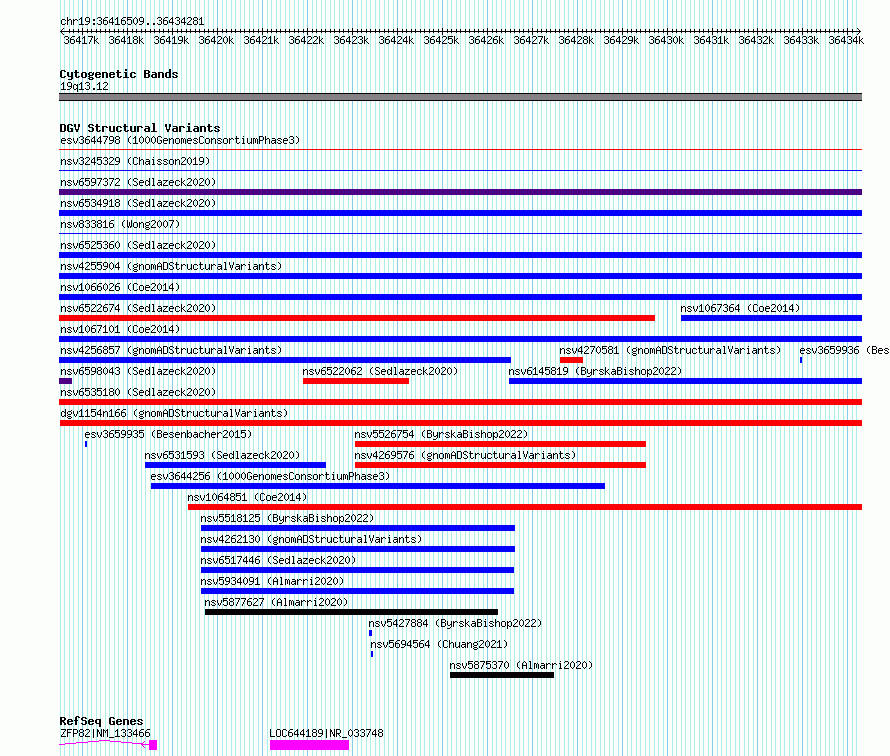Open the nsv6517446 (Sedlazeck2020) variant
The width and height of the screenshot is (890, 756).
click(278, 560)
